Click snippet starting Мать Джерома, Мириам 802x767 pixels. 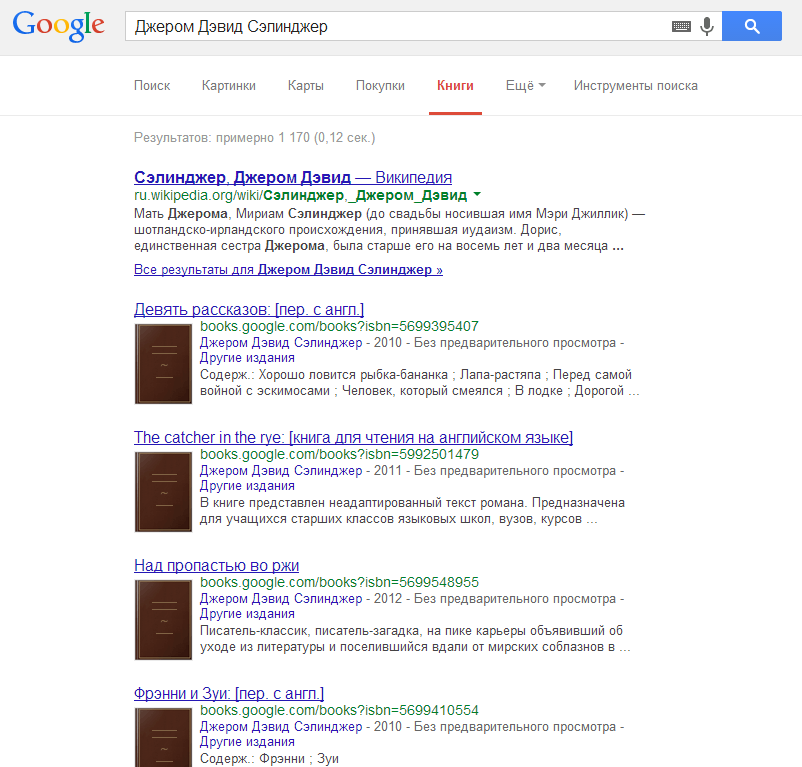pos(389,230)
